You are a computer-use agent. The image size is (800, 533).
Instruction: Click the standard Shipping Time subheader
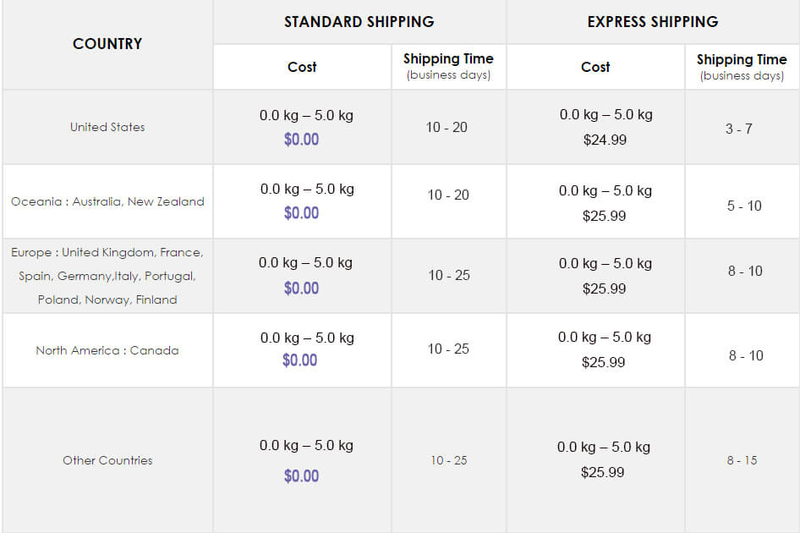pos(448,66)
